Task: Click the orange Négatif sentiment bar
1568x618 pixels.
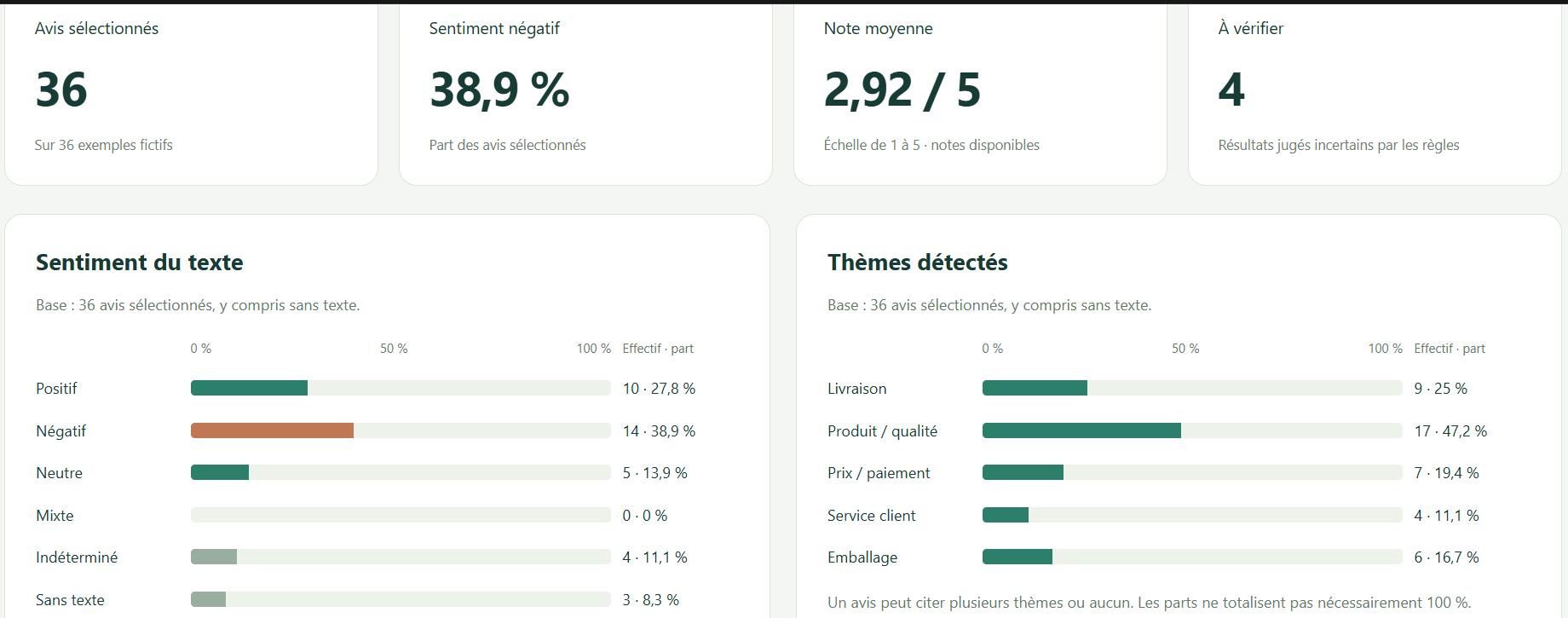Action: 272,430
